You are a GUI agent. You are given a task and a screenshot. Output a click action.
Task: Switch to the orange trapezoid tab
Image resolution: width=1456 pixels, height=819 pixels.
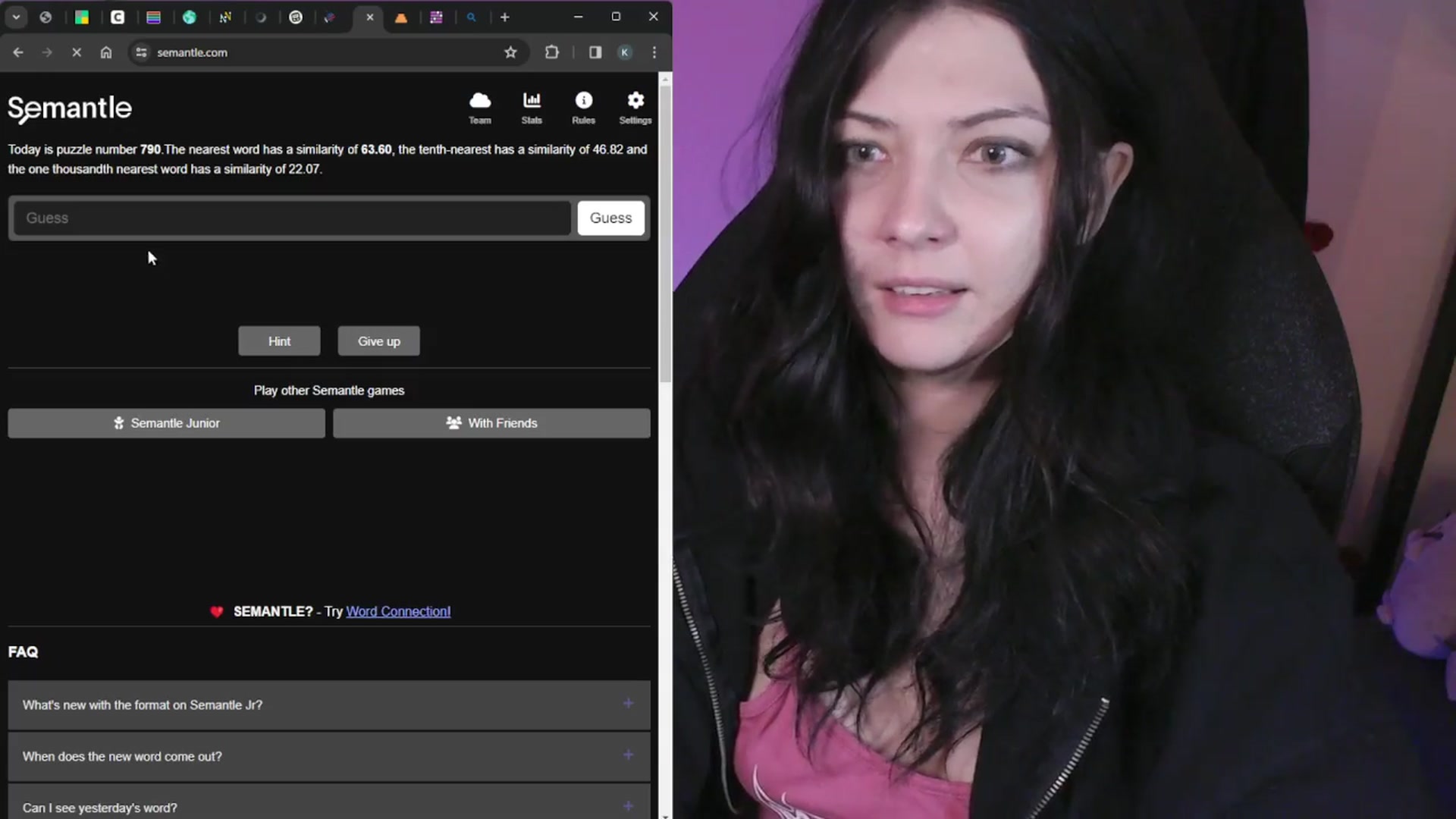pos(401,17)
